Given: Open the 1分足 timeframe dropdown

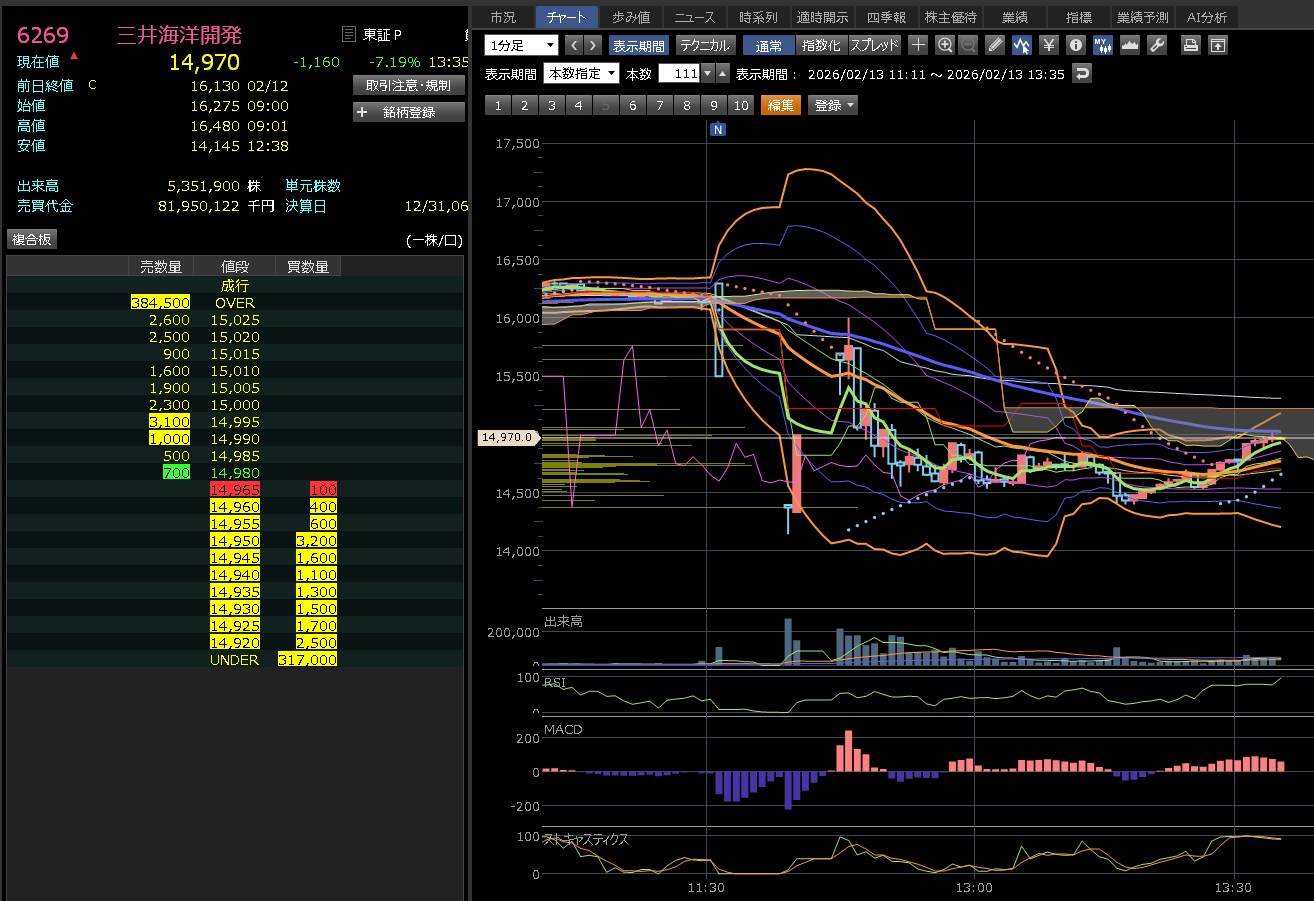Looking at the screenshot, I should tap(521, 45).
